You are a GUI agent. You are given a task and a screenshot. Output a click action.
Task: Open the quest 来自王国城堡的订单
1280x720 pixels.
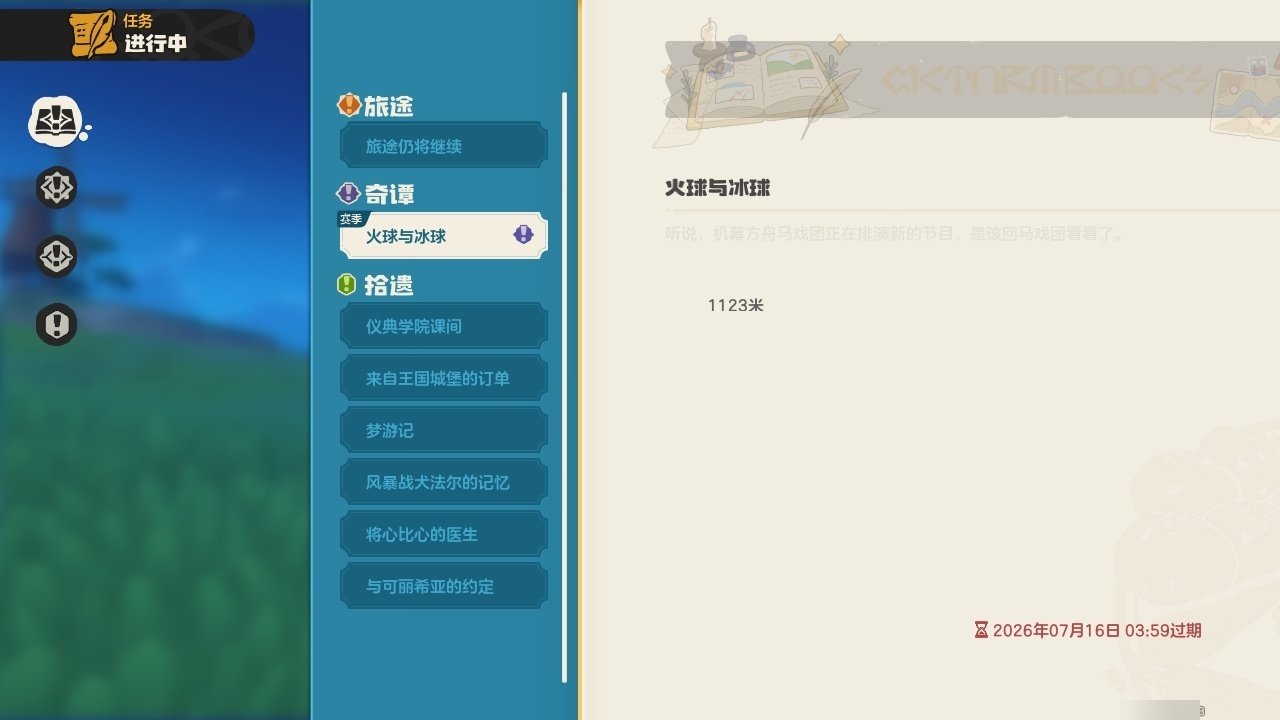click(444, 378)
